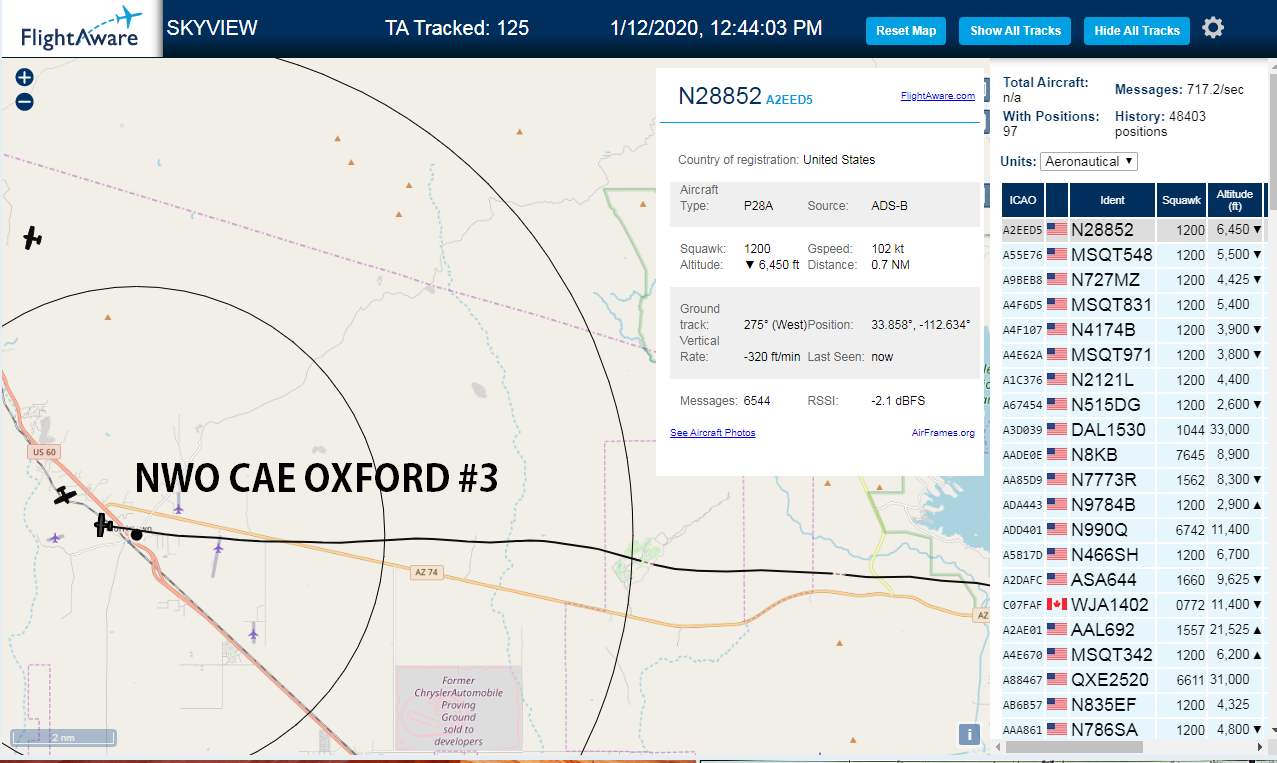Click the map scale bar showing 2 nm

[x=63, y=738]
